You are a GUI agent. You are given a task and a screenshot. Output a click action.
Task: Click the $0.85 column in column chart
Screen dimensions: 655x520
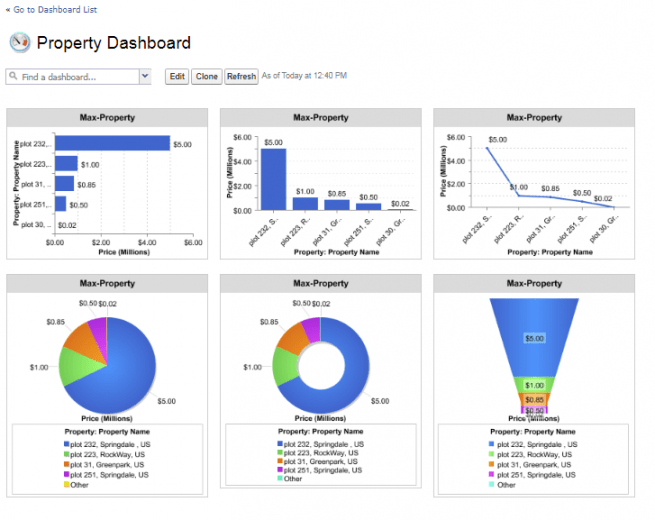tap(337, 205)
